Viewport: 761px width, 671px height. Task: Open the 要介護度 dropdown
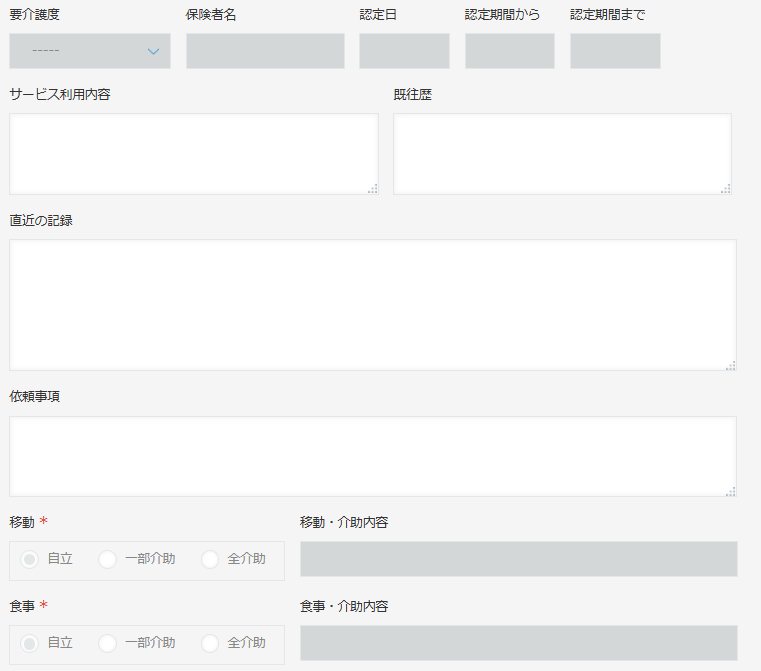tap(90, 51)
